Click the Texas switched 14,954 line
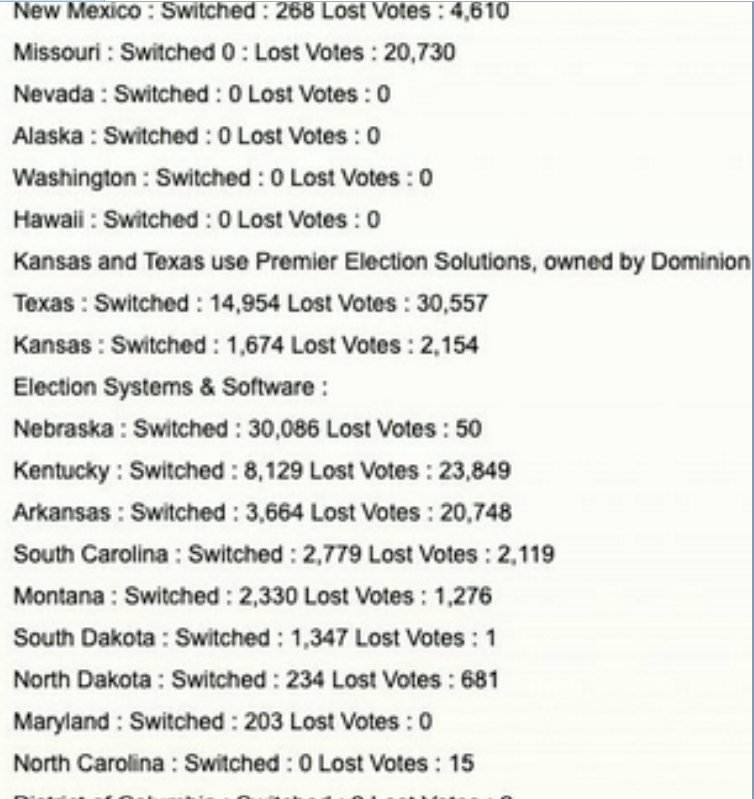 (x=250, y=303)
